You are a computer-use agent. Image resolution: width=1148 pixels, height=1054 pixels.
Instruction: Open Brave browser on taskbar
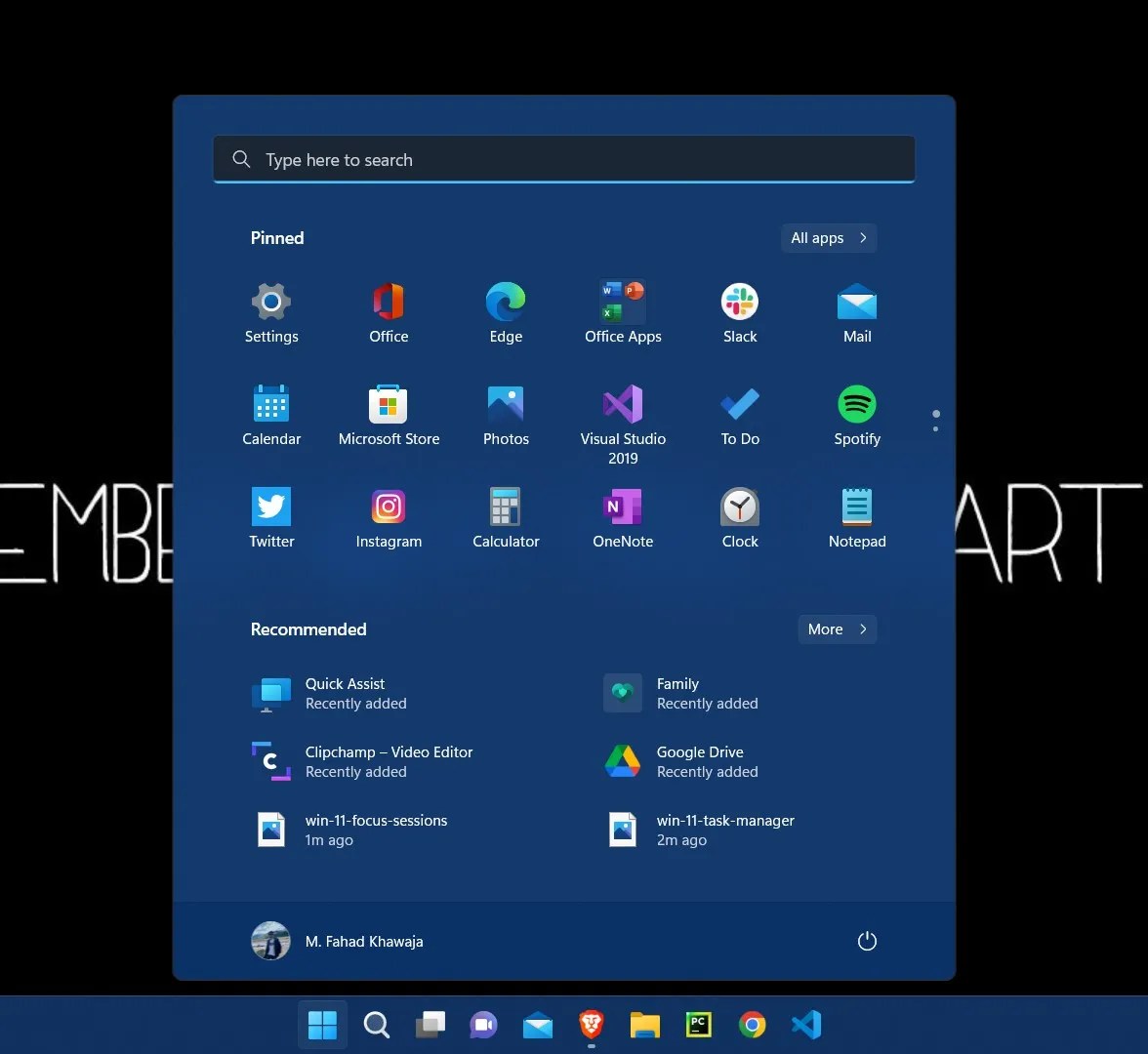point(591,1025)
